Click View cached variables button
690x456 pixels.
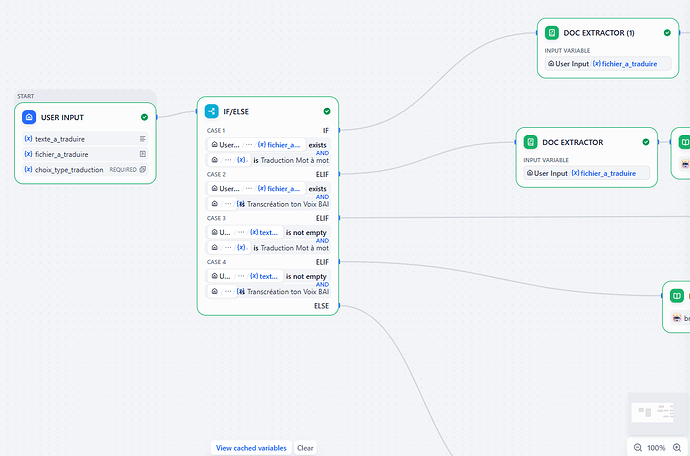(251, 448)
